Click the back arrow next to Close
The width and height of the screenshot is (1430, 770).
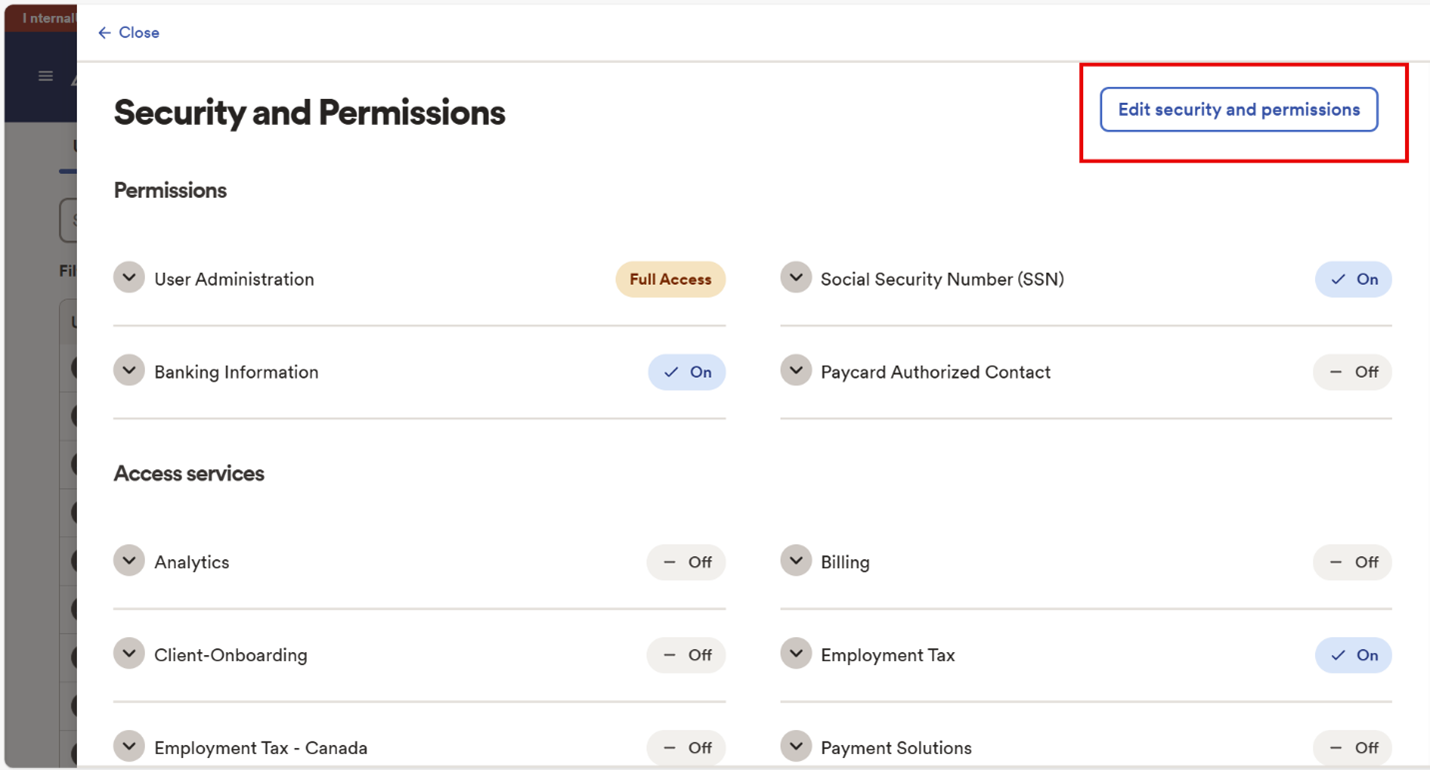104,33
